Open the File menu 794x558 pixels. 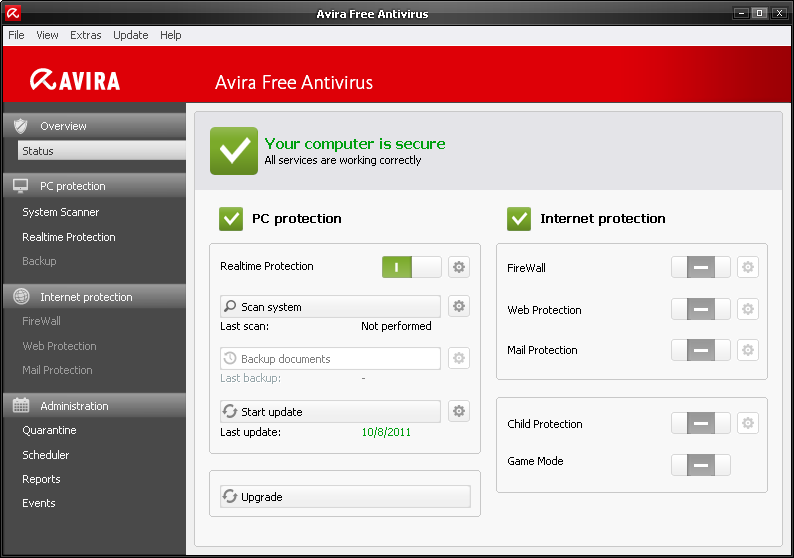point(16,35)
